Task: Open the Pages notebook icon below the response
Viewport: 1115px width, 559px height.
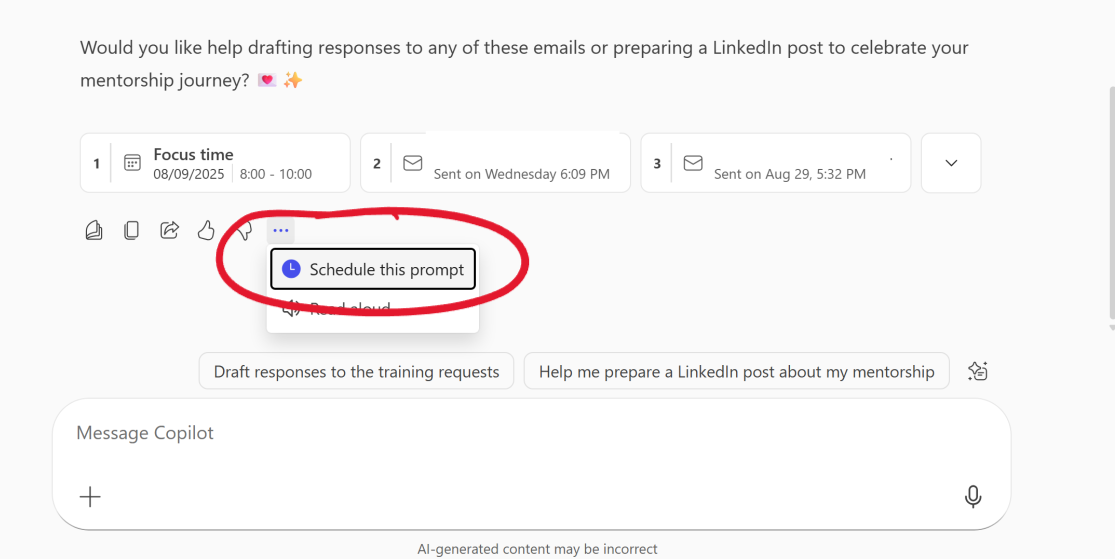Action: tap(94, 231)
